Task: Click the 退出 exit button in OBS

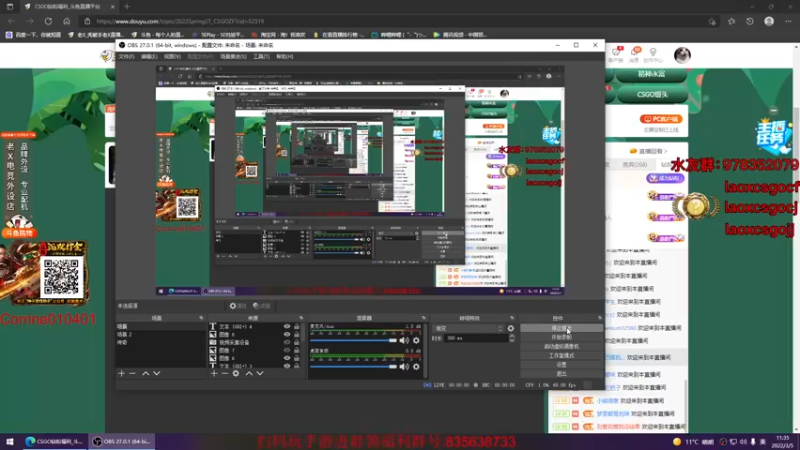Action: 561,374
